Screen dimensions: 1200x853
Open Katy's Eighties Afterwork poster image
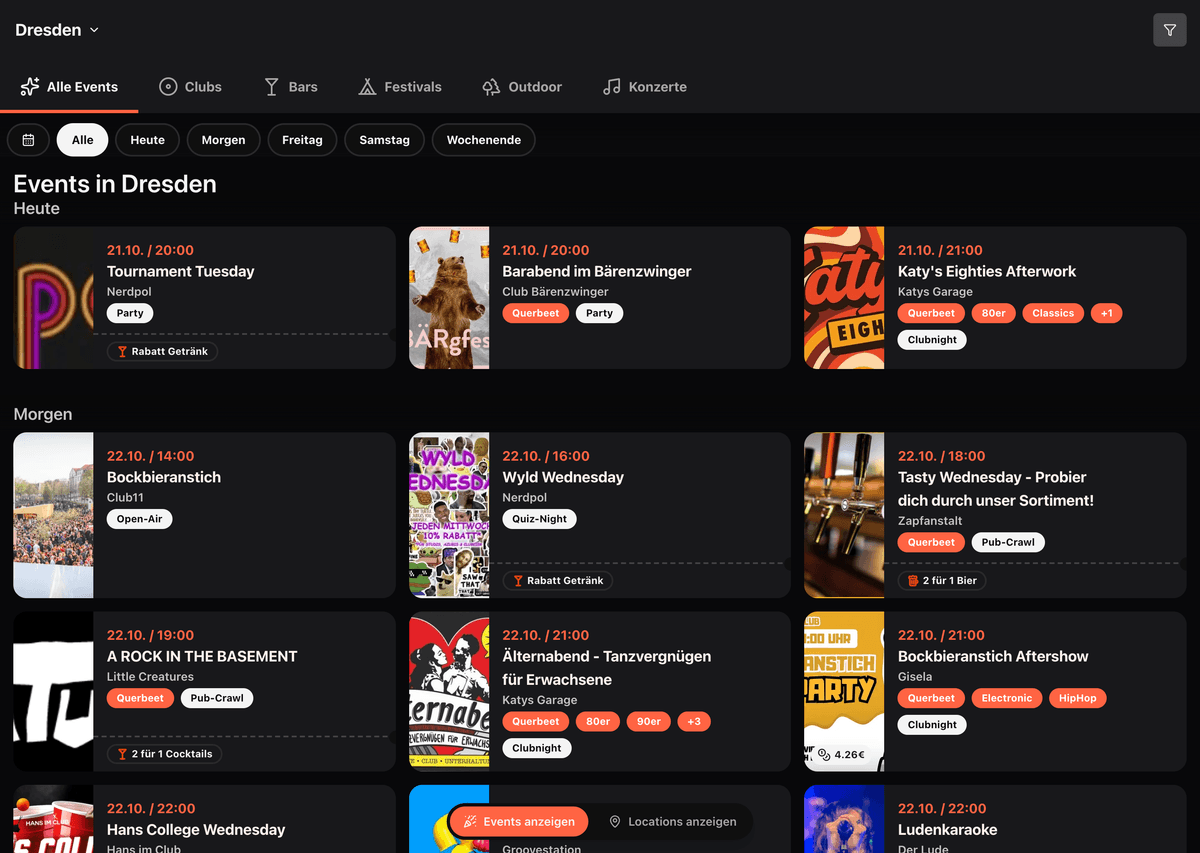[844, 298]
